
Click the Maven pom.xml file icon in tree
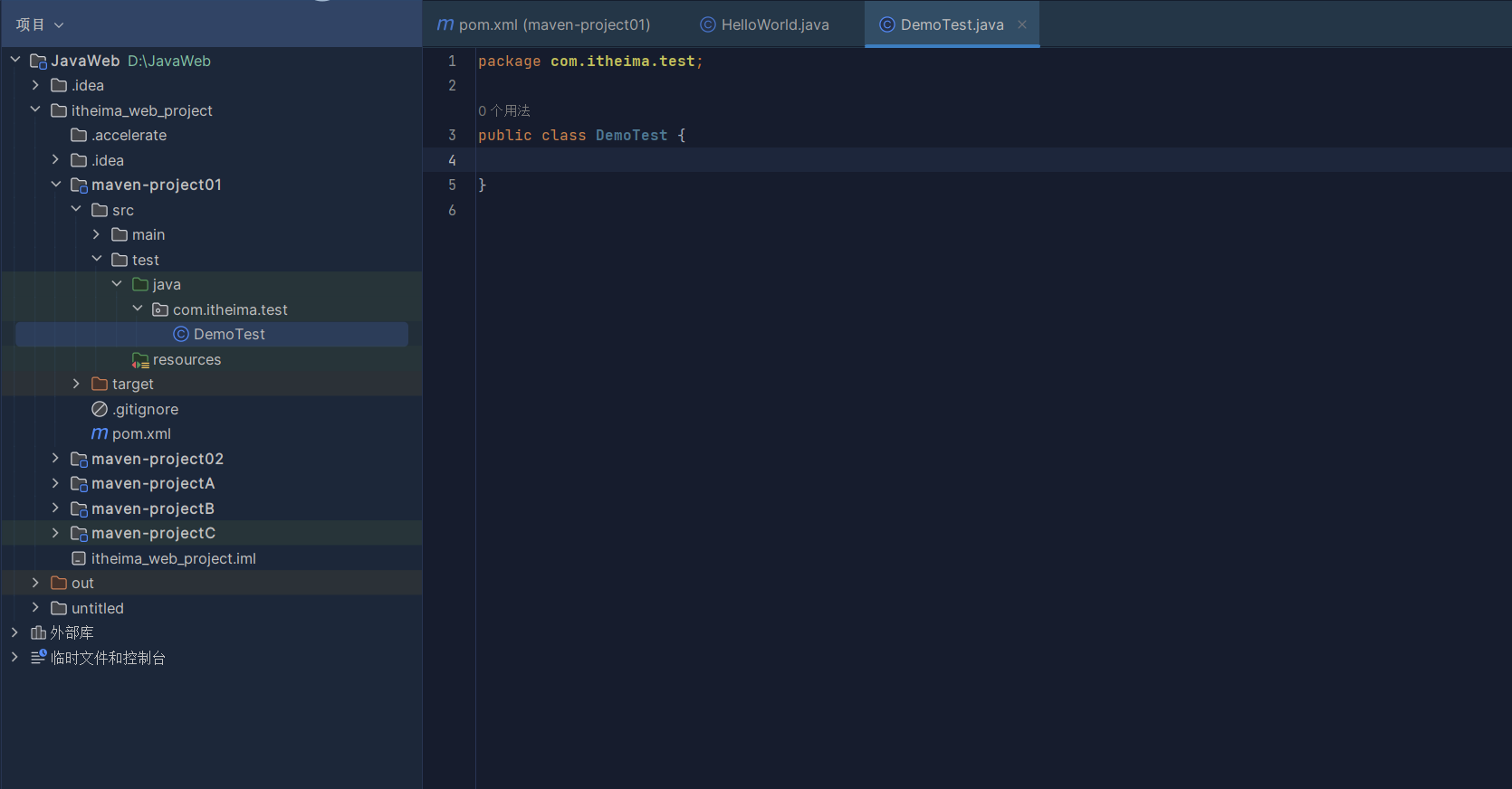click(100, 433)
